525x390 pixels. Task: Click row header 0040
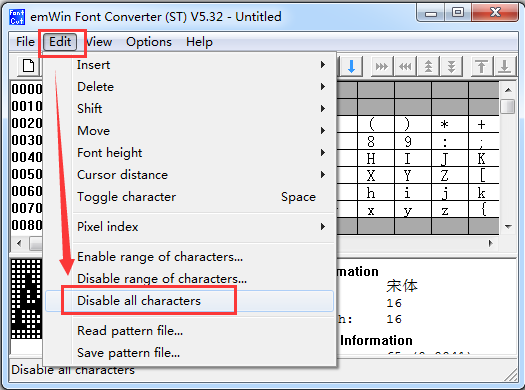click(x=27, y=157)
